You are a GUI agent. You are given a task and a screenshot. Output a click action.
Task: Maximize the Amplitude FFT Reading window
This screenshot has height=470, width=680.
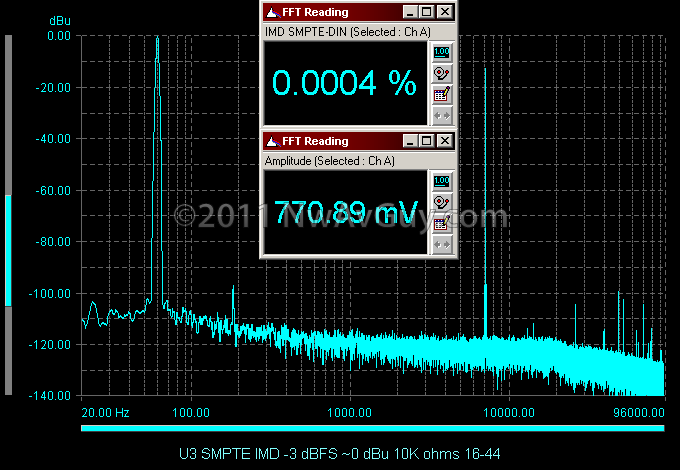coord(427,140)
